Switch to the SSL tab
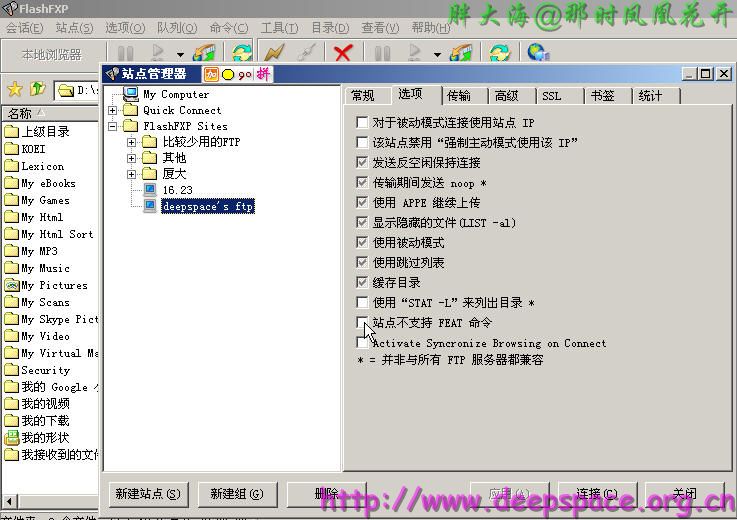This screenshot has width=737, height=520. [552, 96]
